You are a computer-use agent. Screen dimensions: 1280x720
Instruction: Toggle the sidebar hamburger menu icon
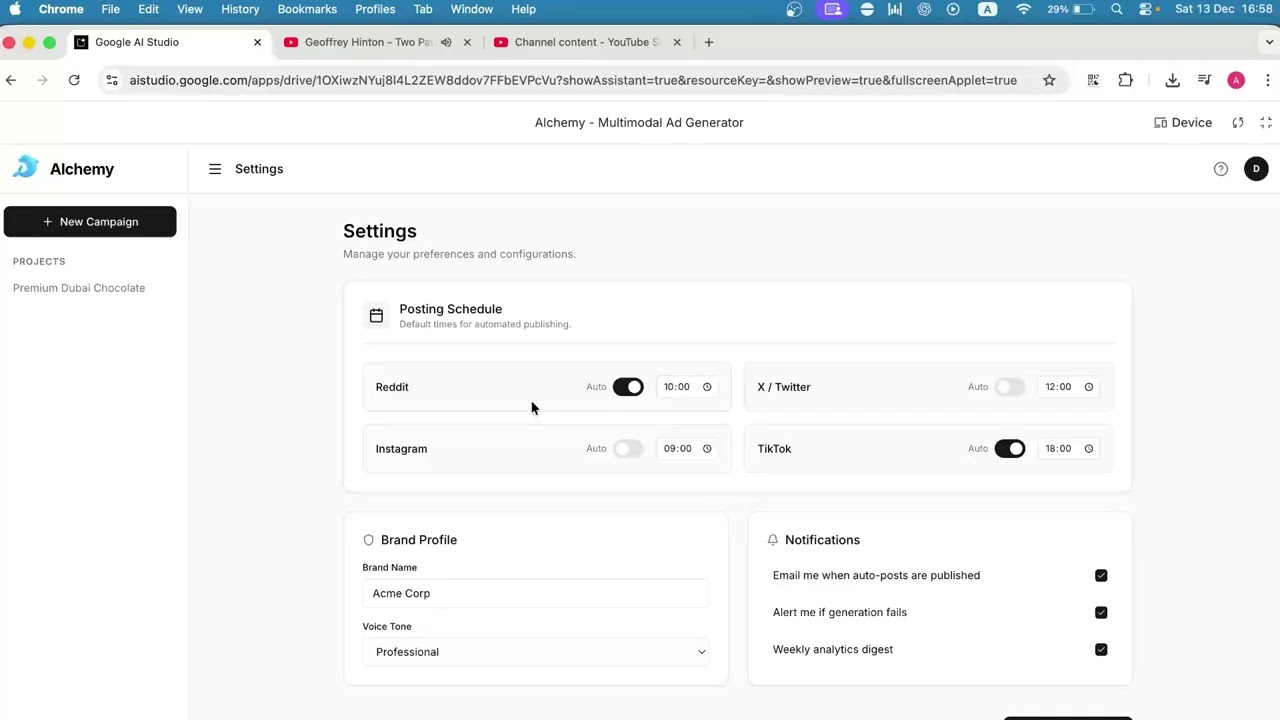215,169
